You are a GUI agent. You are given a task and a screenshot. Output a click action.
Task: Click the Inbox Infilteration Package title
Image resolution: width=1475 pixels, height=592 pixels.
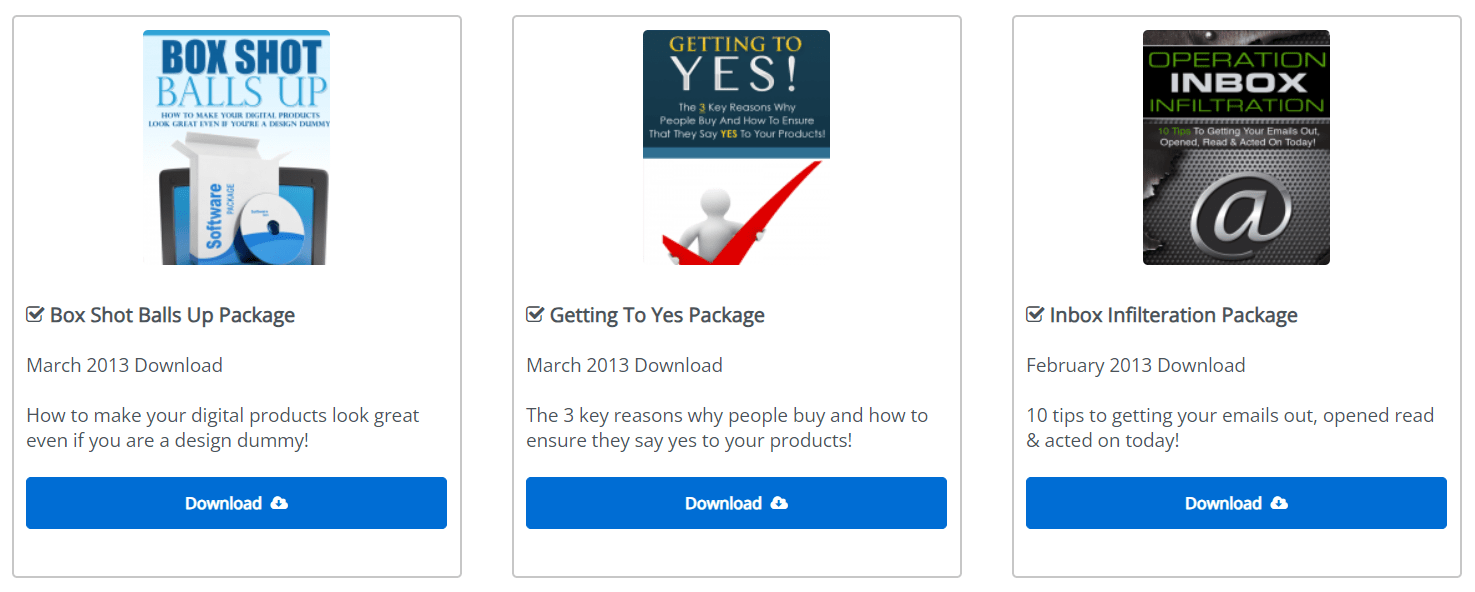coord(1173,315)
